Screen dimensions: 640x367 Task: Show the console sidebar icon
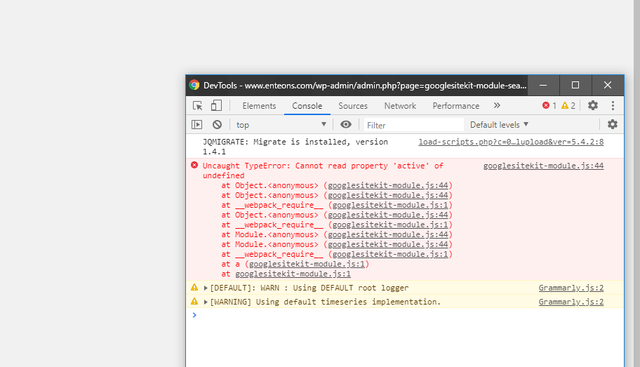[x=197, y=125]
